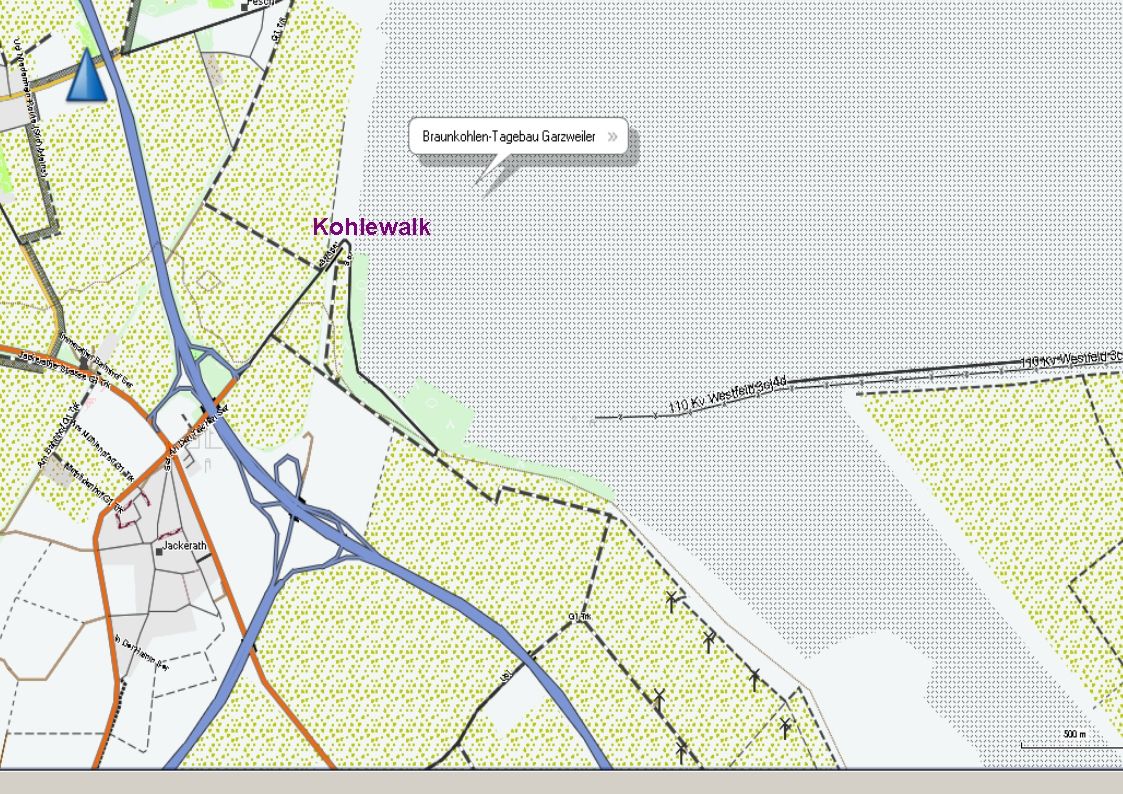Click the blue triangle position arrow
1123x794 pixels.
coord(86,76)
